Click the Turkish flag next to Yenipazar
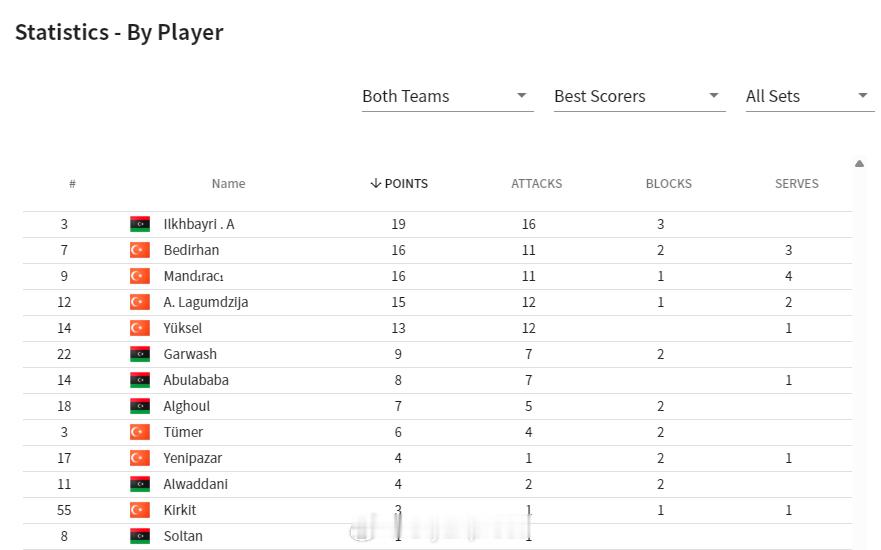Viewport: 881px width, 550px height. [x=140, y=458]
